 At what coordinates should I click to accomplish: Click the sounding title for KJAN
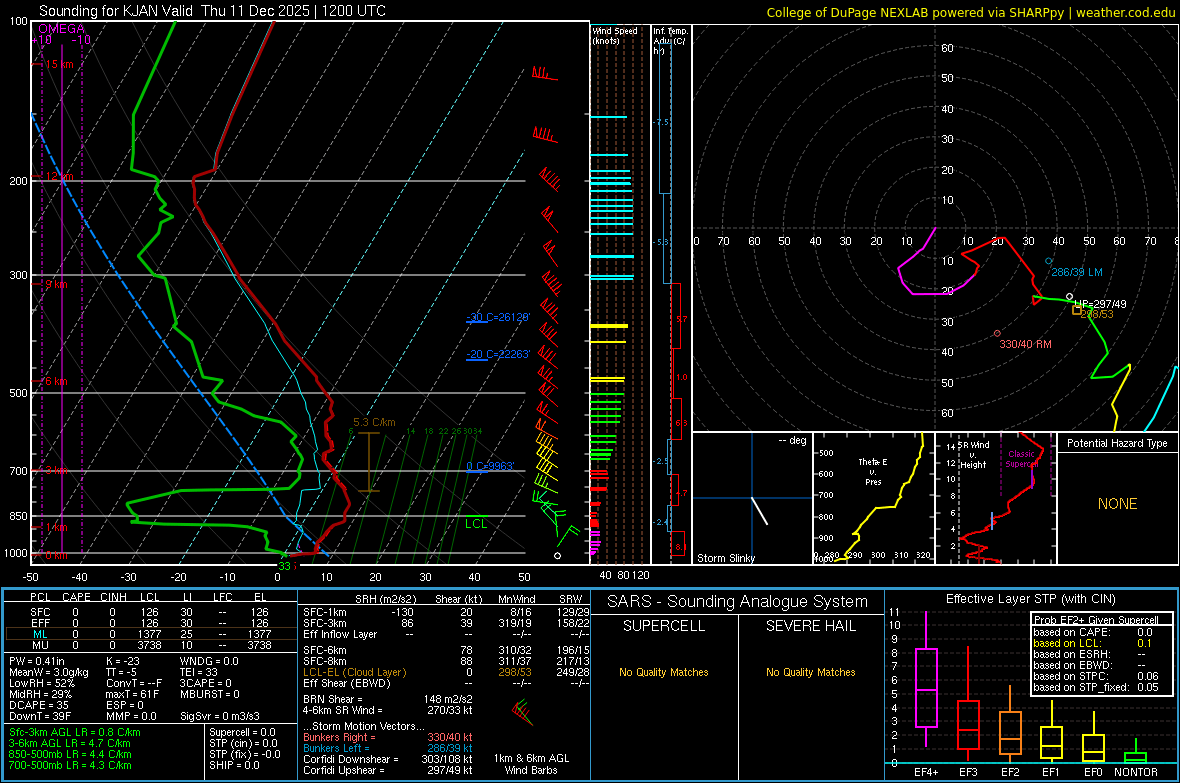(x=212, y=11)
